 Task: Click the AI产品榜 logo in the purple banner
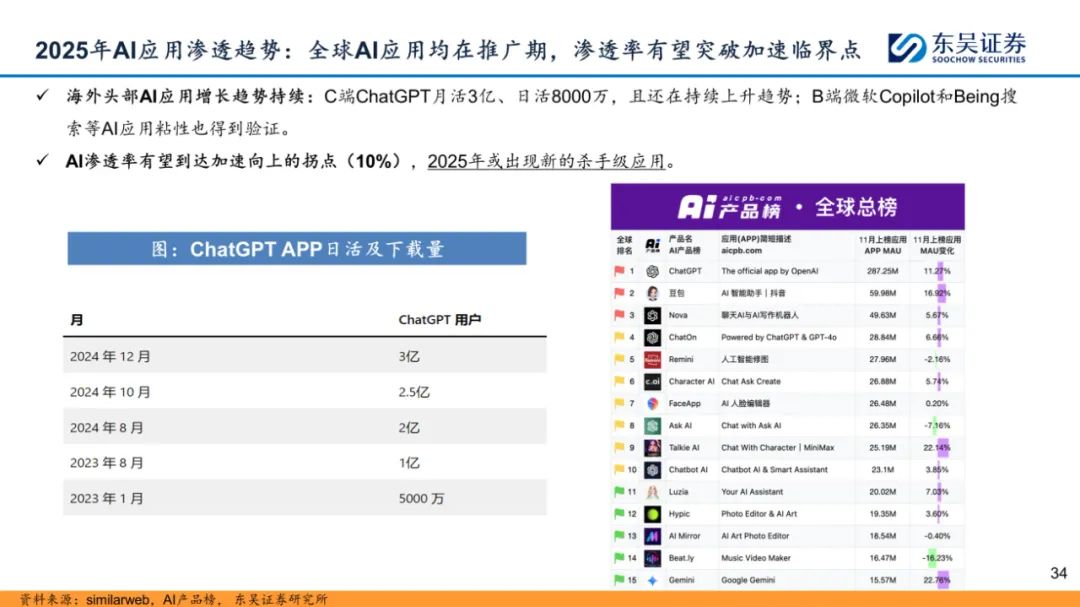[x=729, y=207]
